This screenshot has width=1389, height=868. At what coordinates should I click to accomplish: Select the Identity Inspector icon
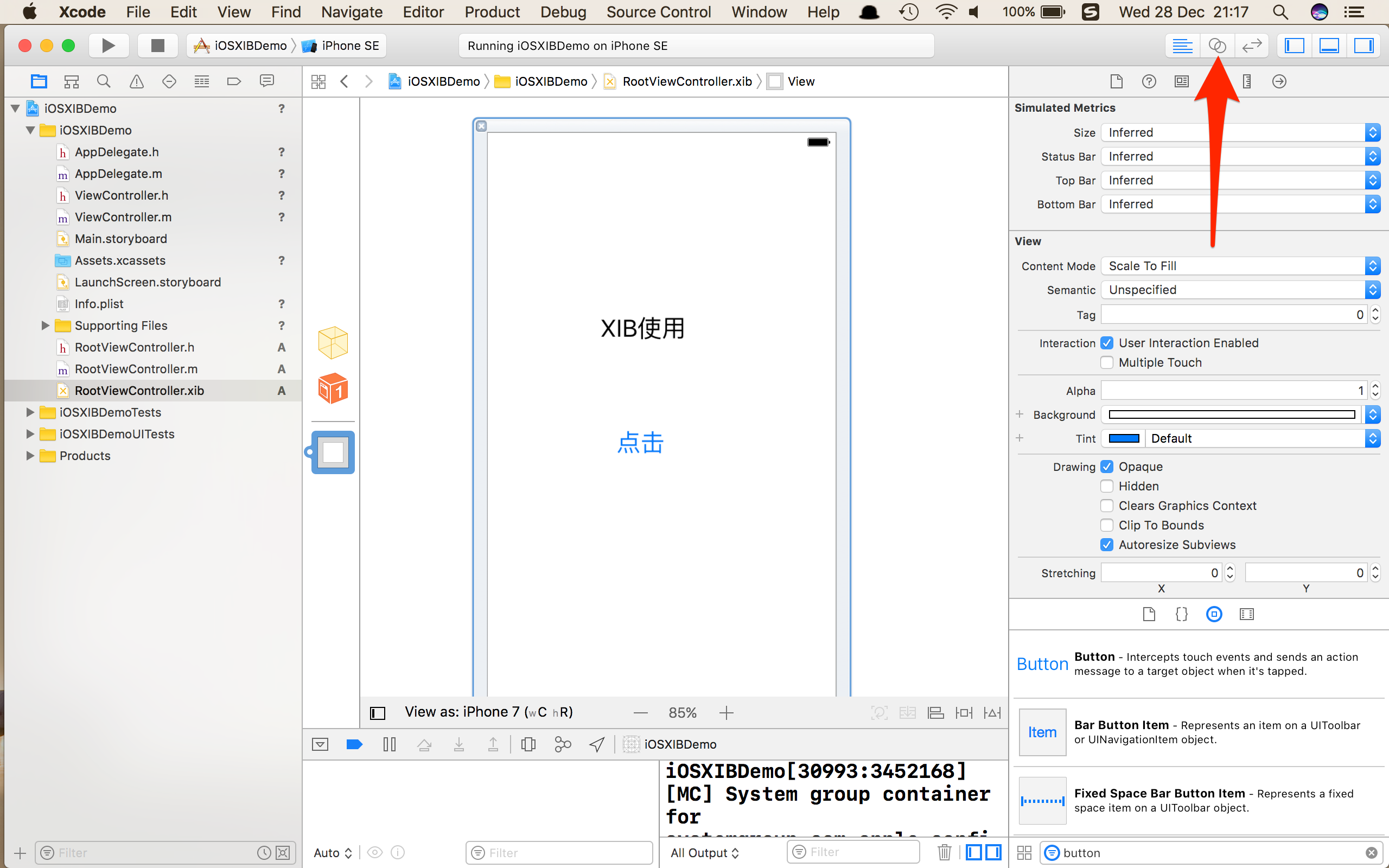click(x=1183, y=82)
